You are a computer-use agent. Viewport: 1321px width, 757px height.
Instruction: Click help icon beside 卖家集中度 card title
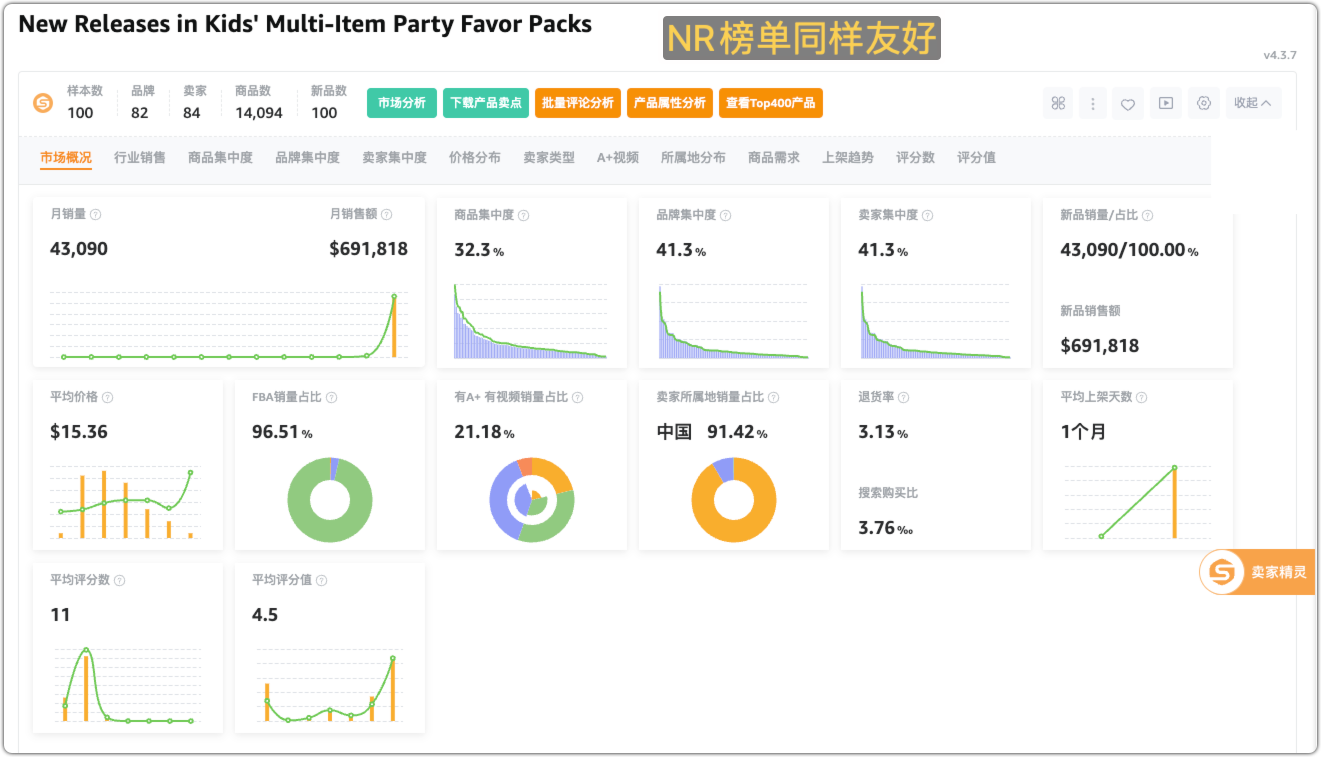pyautogui.click(x=928, y=215)
